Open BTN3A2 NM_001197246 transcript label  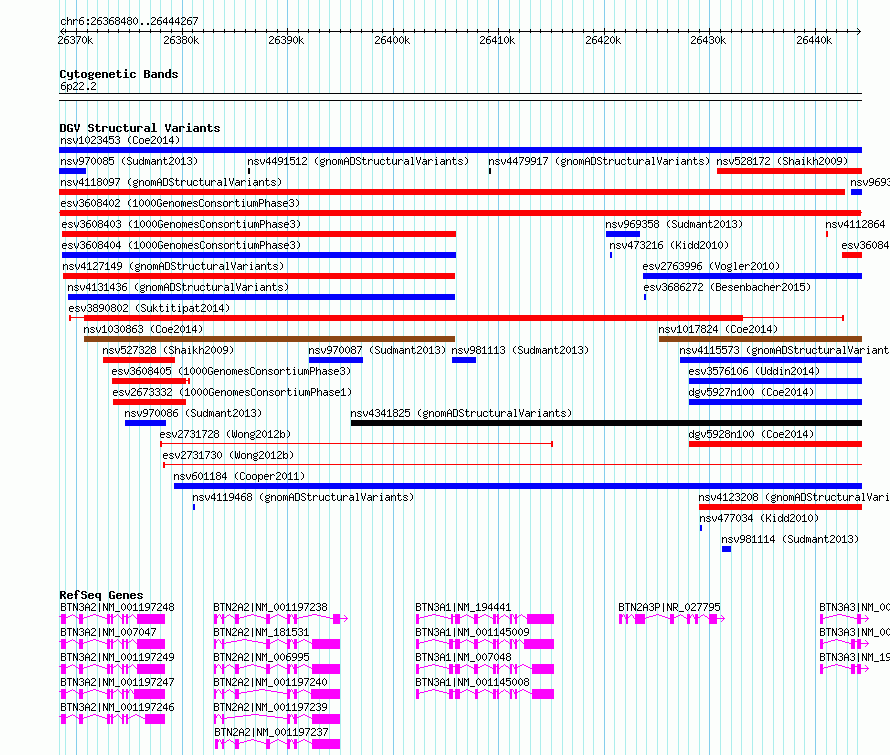tap(117, 707)
